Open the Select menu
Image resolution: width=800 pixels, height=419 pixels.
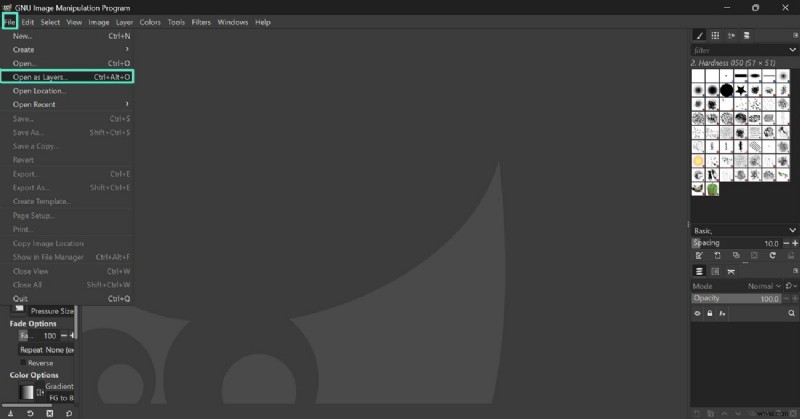[50, 22]
